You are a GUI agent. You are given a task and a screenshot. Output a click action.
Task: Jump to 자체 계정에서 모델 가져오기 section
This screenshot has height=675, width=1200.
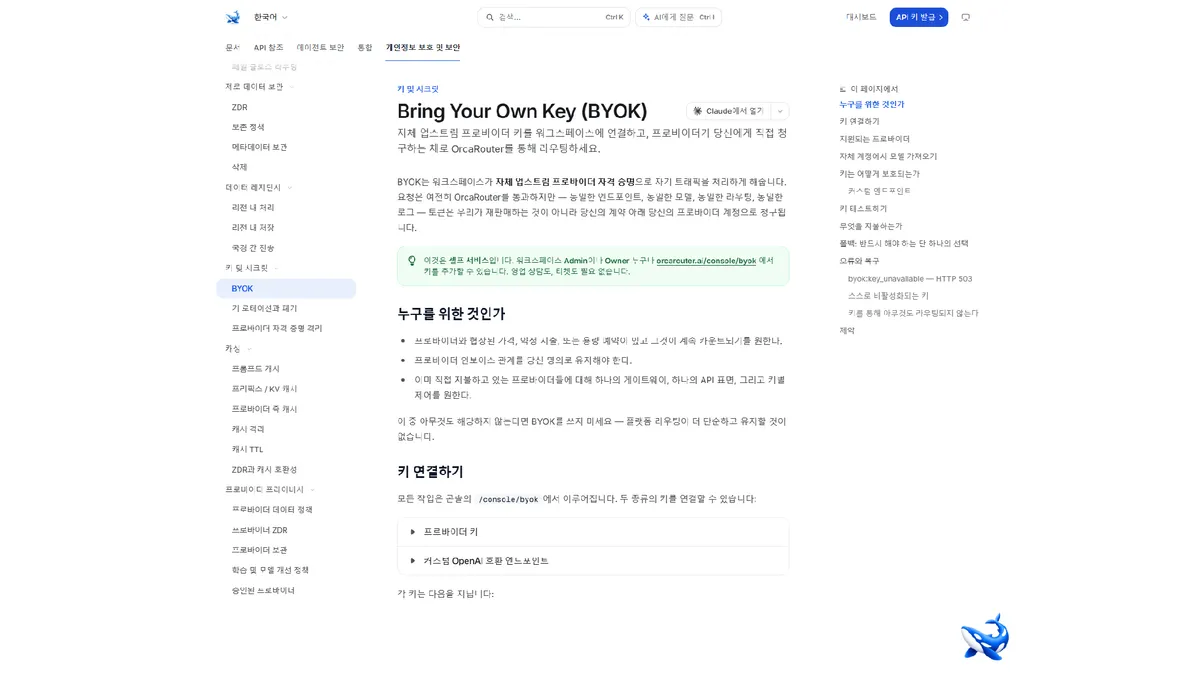[x=888, y=156]
